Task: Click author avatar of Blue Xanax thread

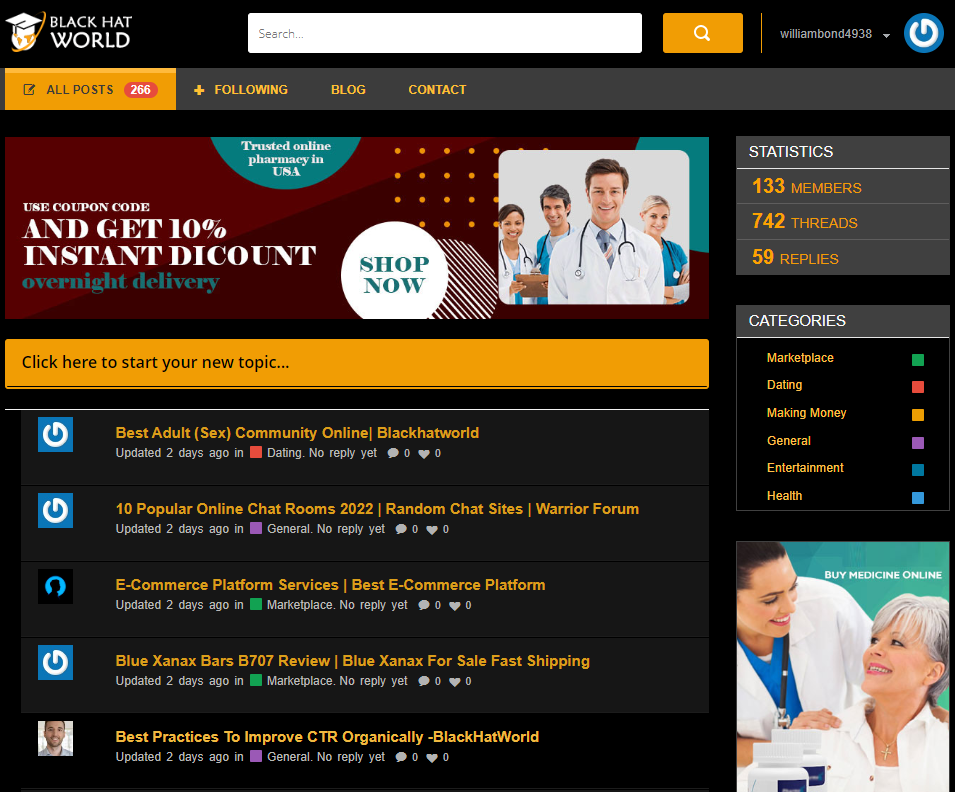Action: [55, 663]
